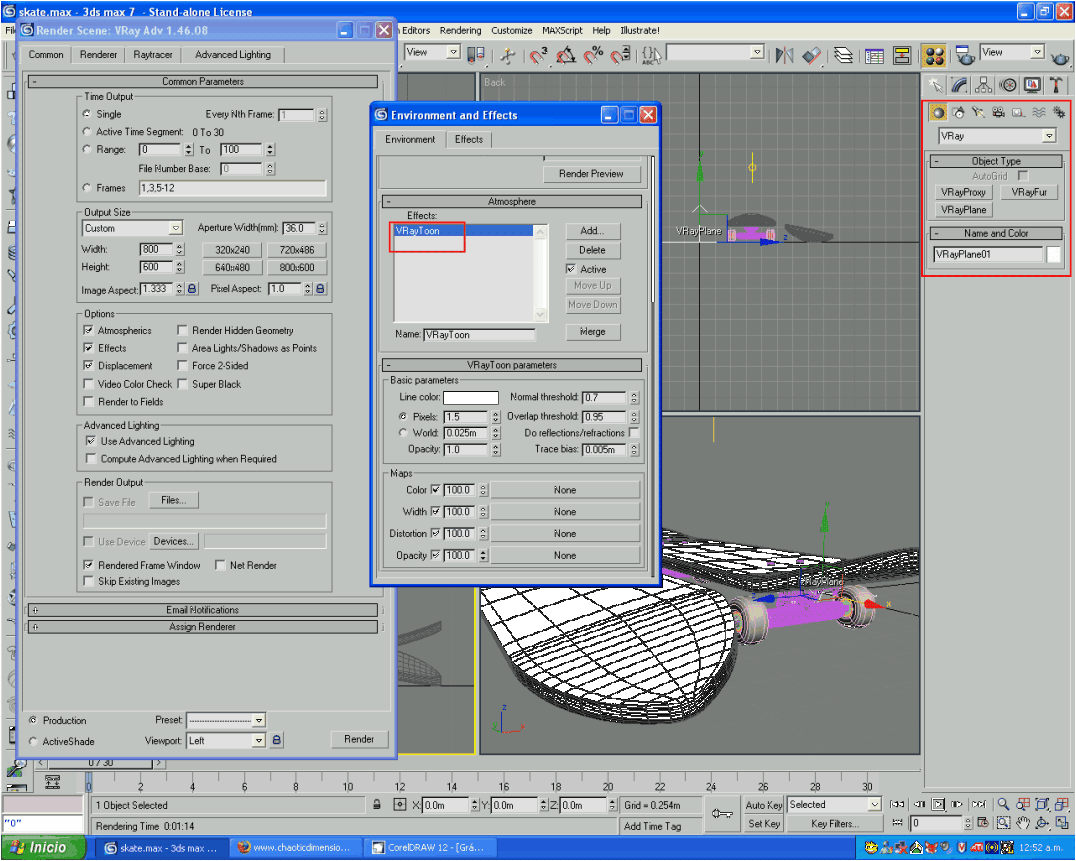
Task: Toggle the Spinner Snap icon
Action: (x=620, y=55)
